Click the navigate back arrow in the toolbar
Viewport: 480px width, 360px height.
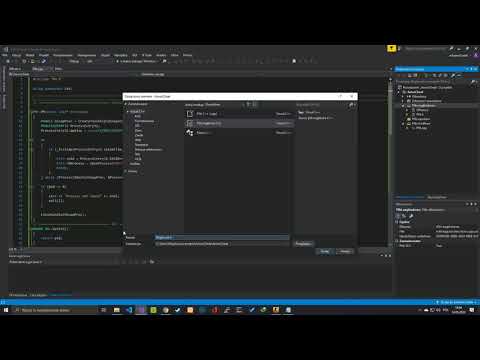pos(8,61)
